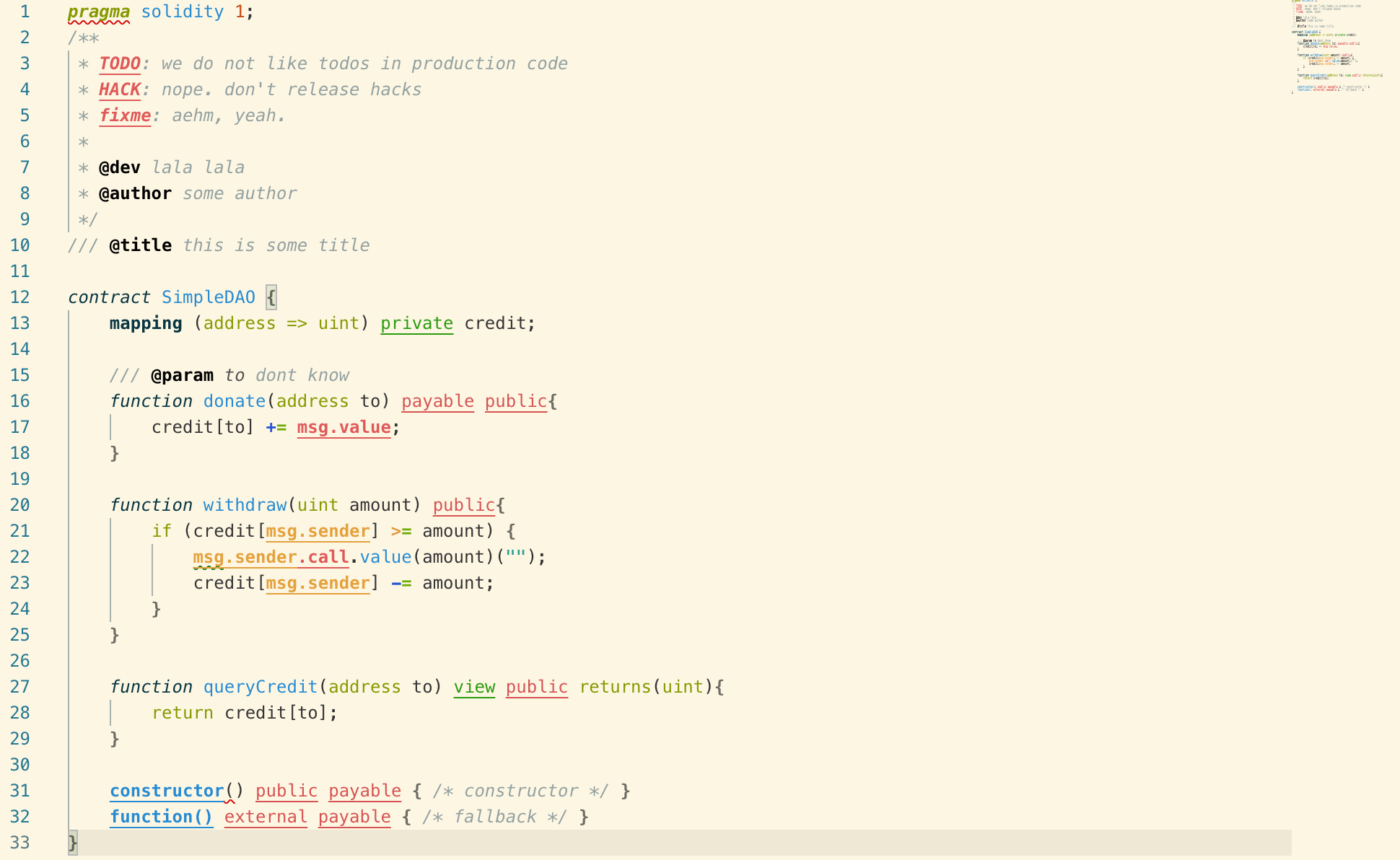Image resolution: width=1400 pixels, height=860 pixels.
Task: Click the 'fixme' marker in the comment
Action: pyautogui.click(x=125, y=116)
